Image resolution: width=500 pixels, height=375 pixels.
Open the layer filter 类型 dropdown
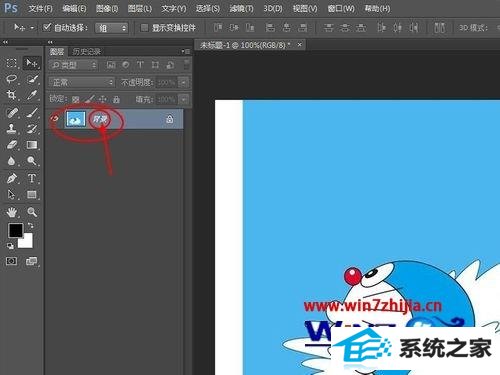tap(74, 65)
